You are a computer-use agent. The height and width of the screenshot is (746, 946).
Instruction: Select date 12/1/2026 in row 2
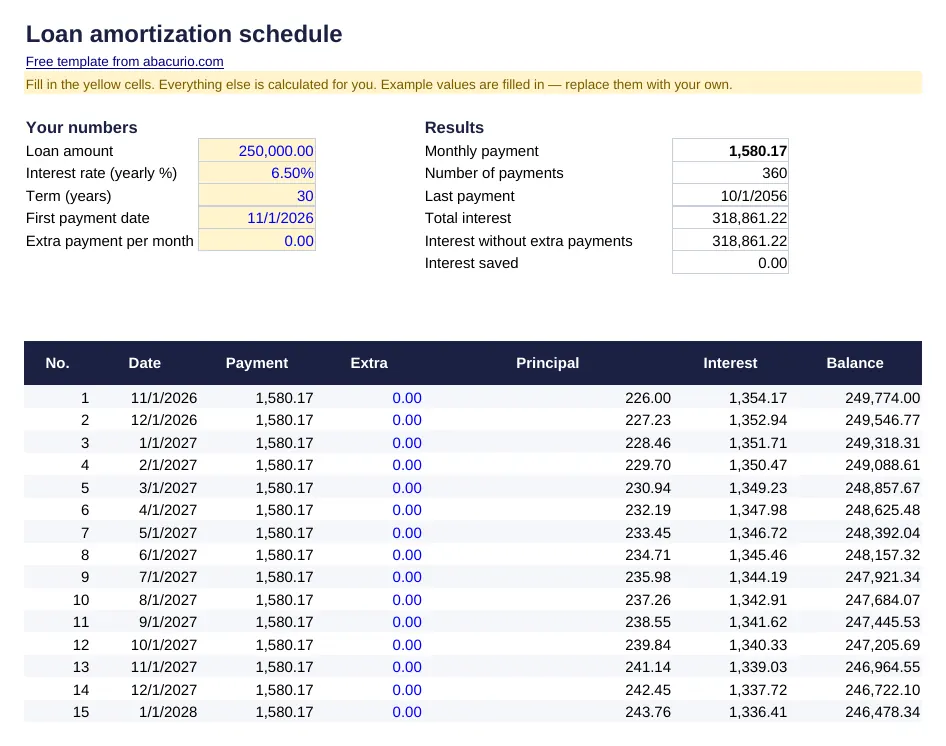(x=164, y=420)
